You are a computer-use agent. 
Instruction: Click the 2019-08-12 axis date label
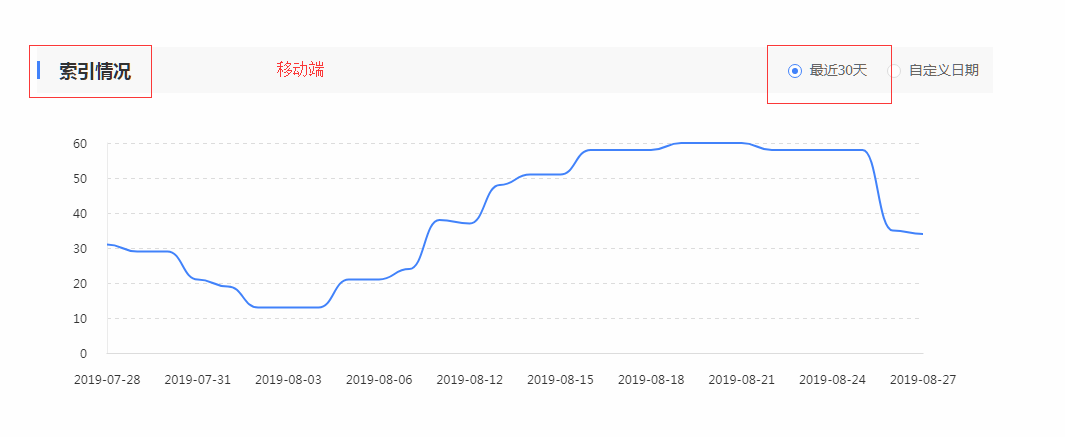470,380
